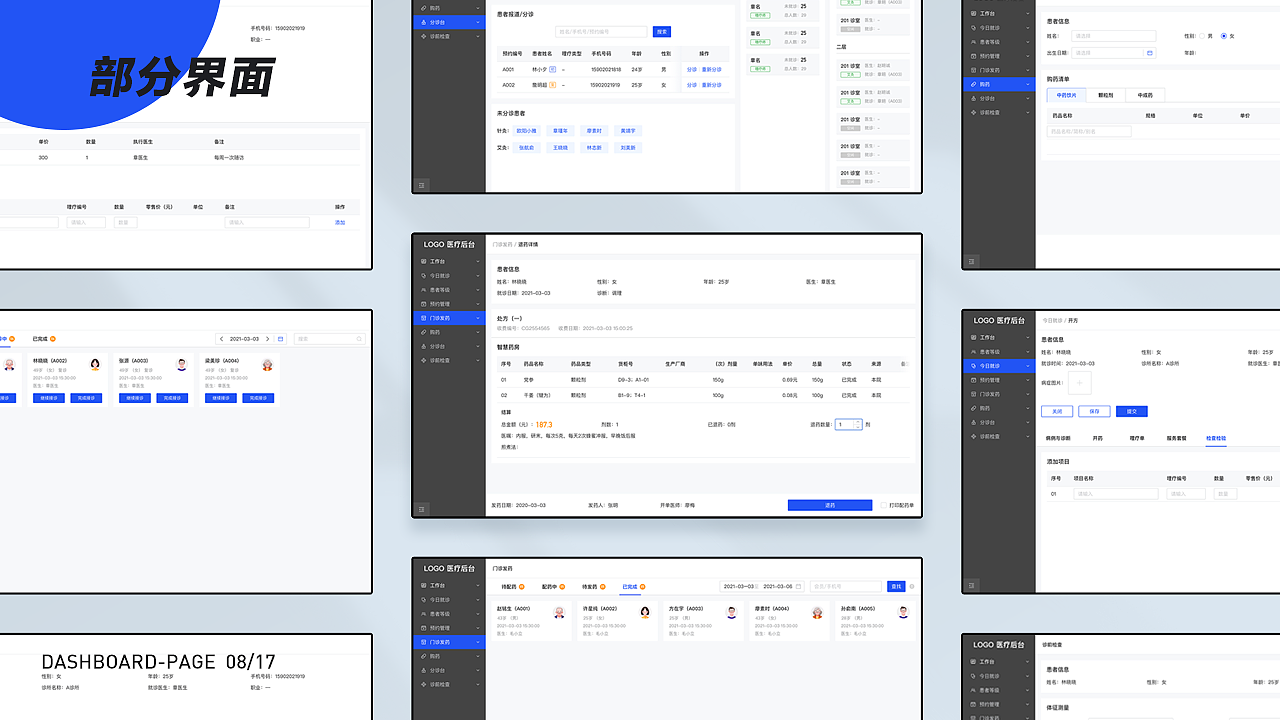Switch to 配药中 tab
The height and width of the screenshot is (720, 1280).
point(553,587)
